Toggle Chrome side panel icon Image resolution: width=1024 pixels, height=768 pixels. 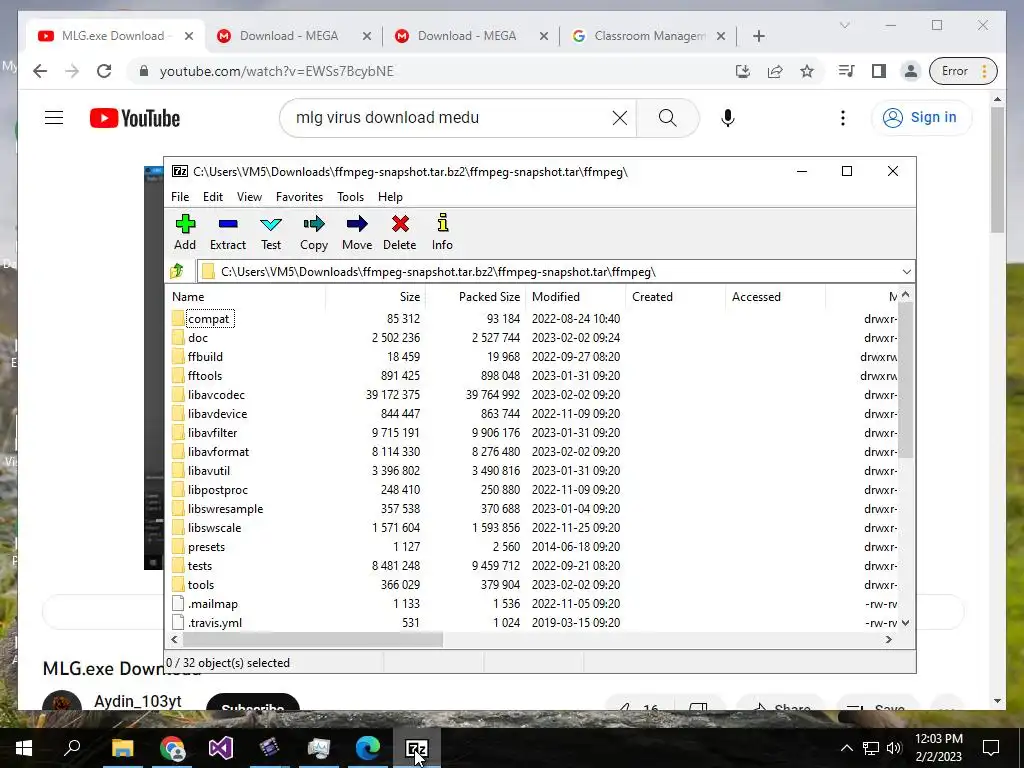point(878,71)
